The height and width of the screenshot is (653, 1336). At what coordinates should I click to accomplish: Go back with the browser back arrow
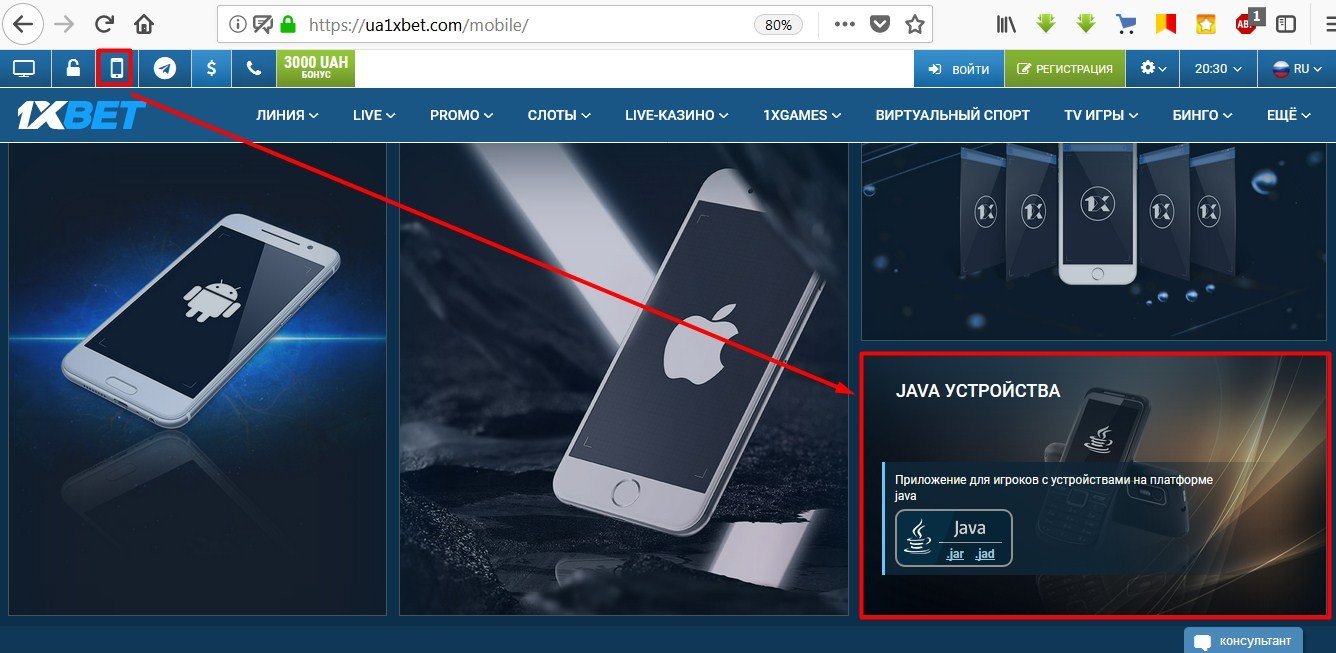[22, 23]
